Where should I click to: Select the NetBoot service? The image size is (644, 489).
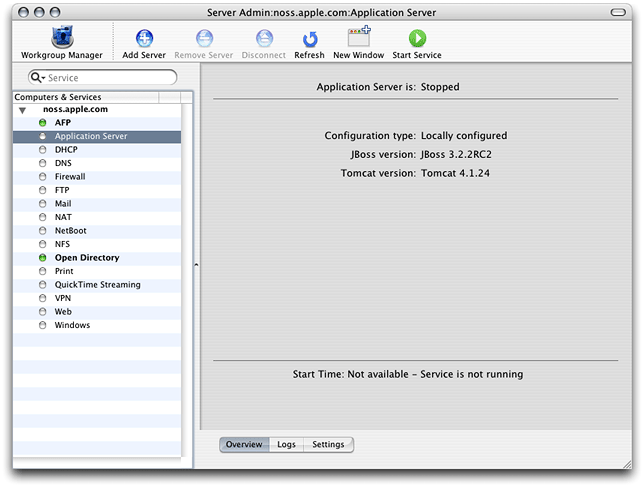tap(71, 231)
